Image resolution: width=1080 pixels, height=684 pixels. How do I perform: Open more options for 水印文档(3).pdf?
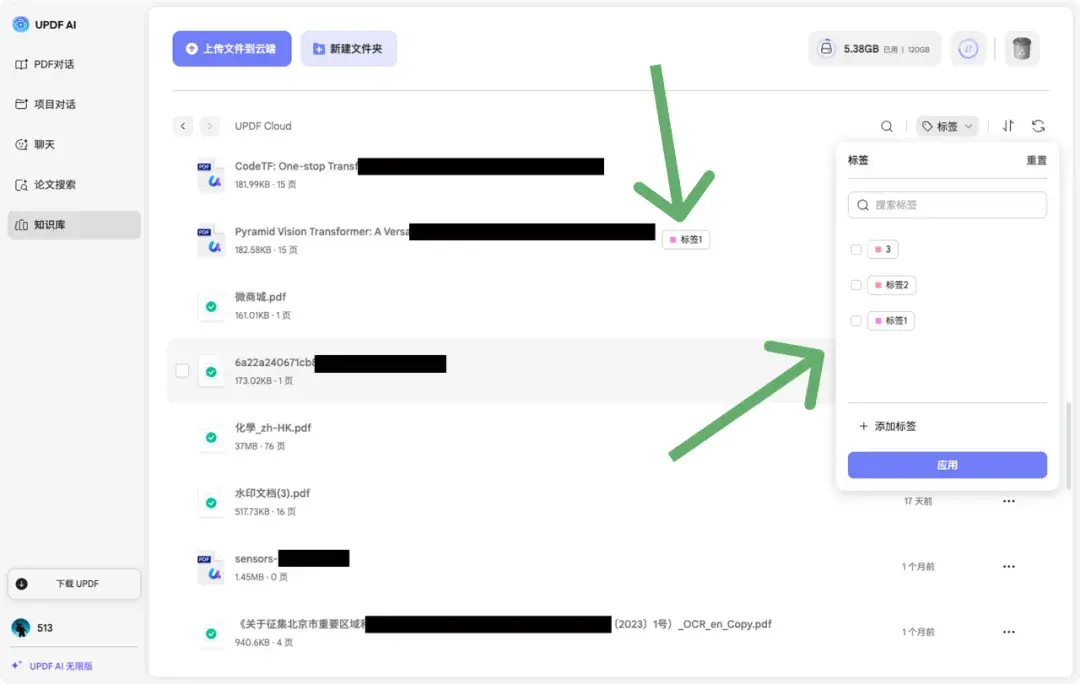click(1008, 501)
